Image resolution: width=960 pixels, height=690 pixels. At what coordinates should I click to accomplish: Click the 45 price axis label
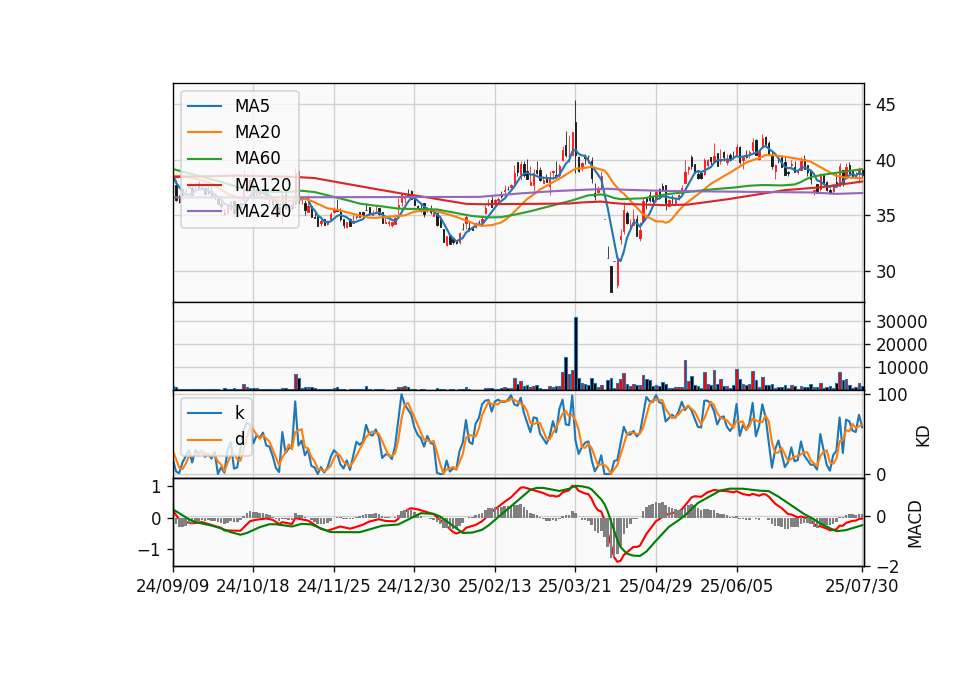tap(885, 105)
